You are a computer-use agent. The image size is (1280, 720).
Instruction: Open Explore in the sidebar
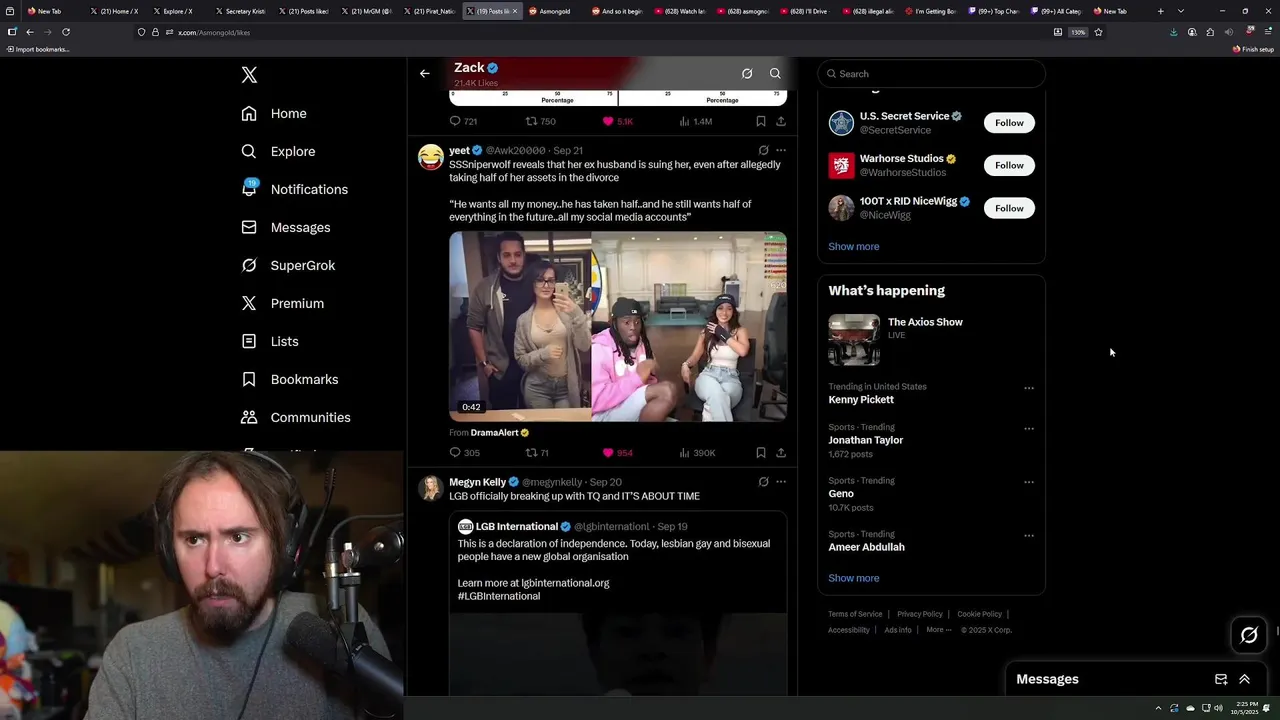click(x=278, y=151)
